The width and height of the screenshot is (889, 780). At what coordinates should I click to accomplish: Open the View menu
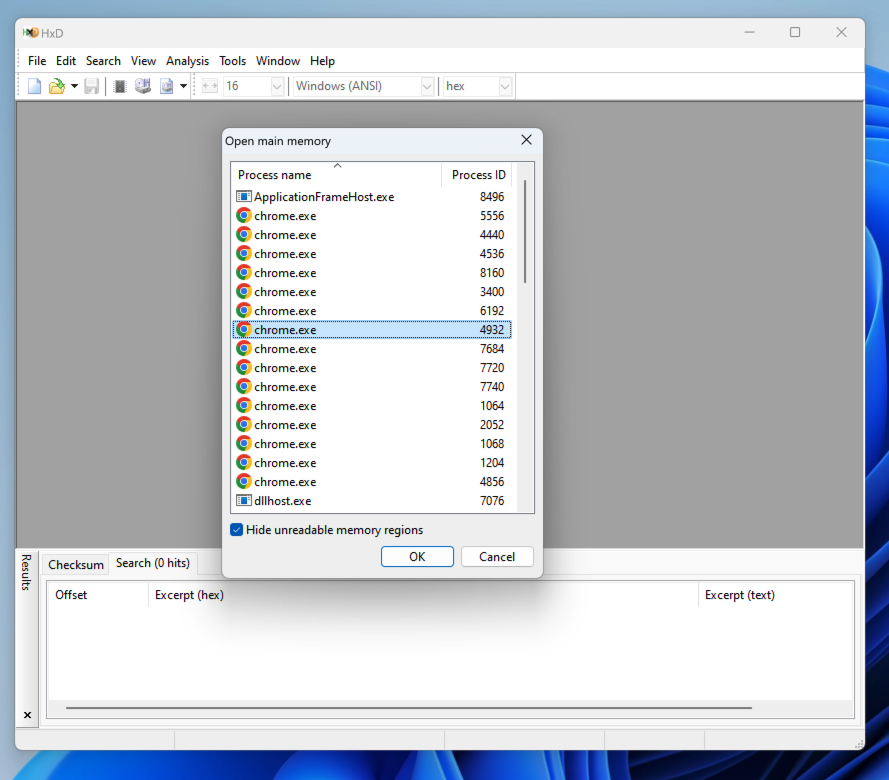tap(143, 61)
